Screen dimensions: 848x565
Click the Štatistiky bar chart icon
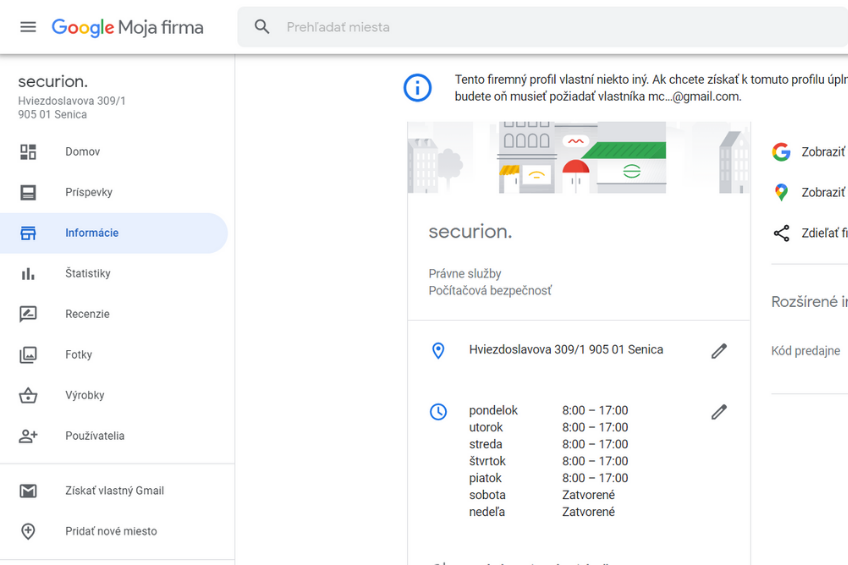28,274
